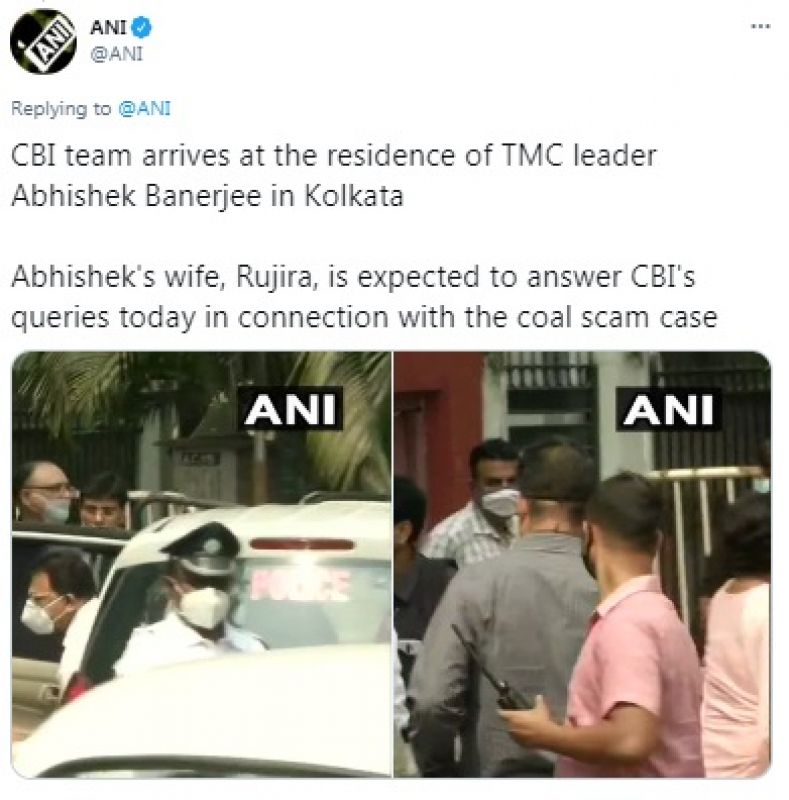Click the bespectacled man behind the car

coord(43,493)
